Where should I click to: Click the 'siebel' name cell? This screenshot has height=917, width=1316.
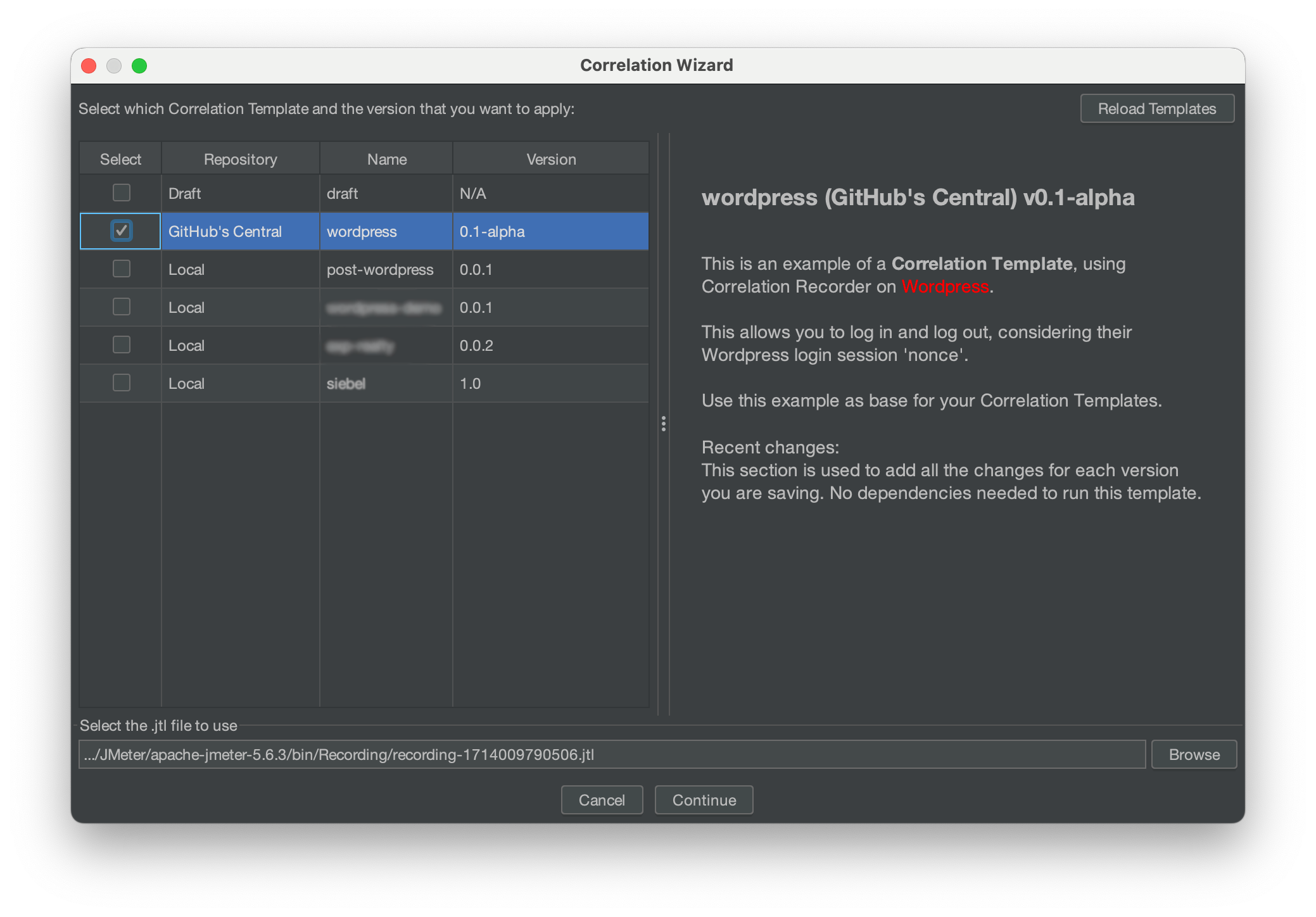click(x=386, y=383)
